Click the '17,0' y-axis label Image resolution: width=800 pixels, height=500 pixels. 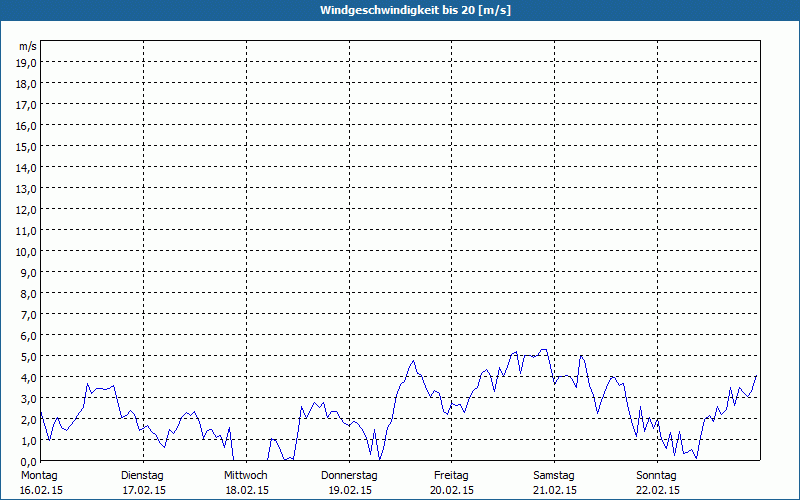click(x=26, y=105)
